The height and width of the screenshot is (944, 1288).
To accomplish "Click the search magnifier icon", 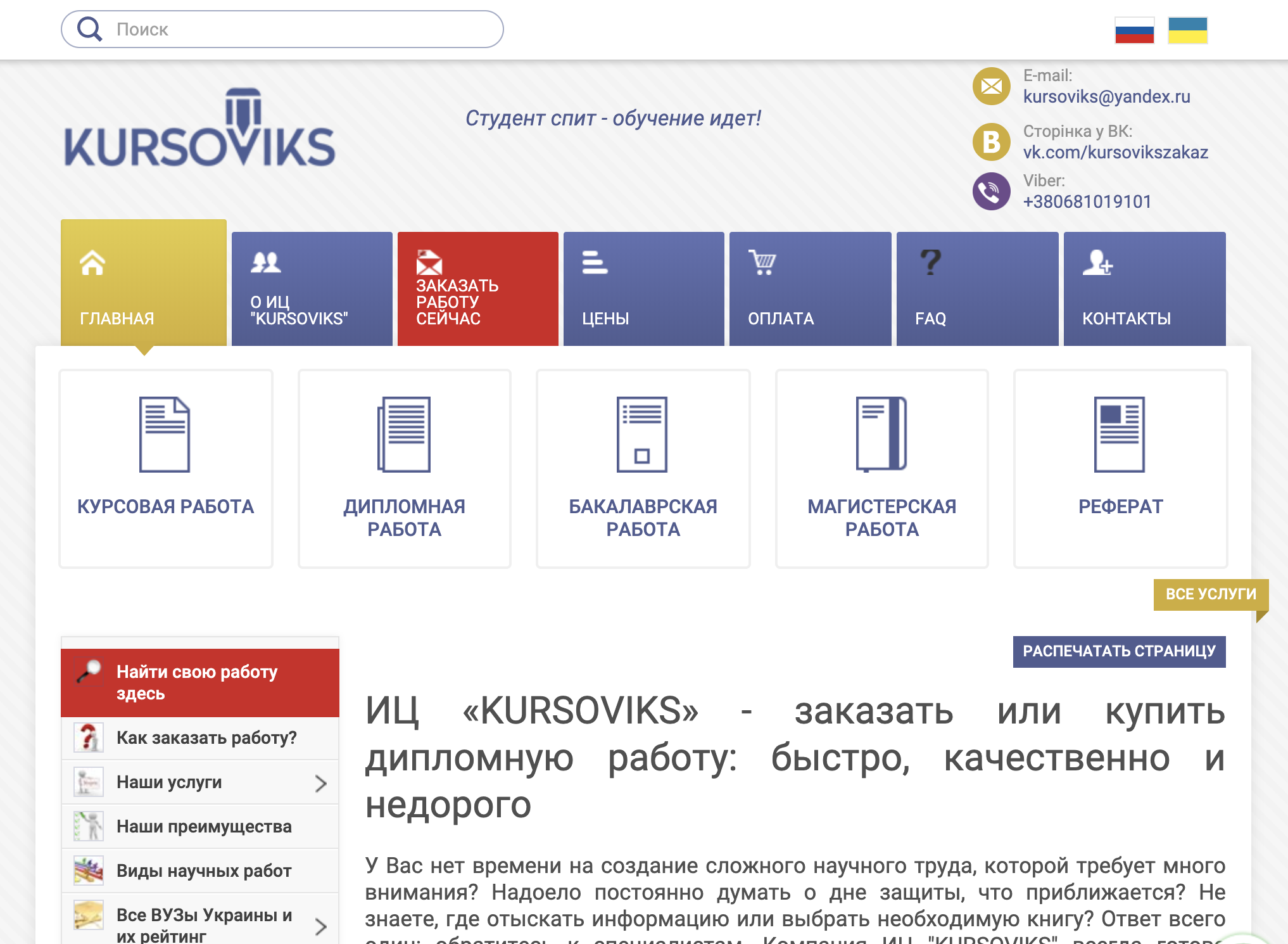I will coord(89,29).
